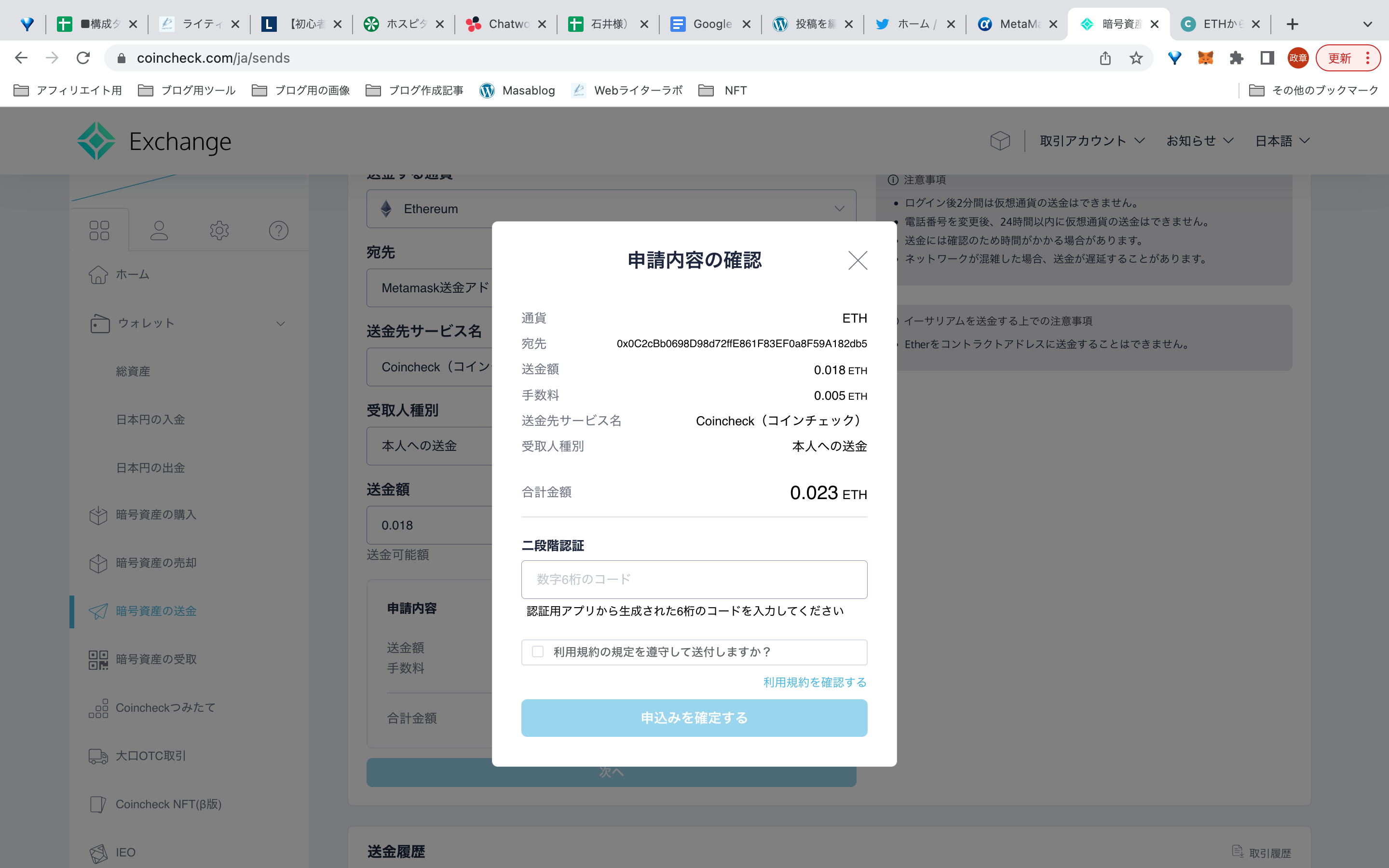Tick the 利用規約の規定を遵守して送付しますか checkbox
This screenshot has height=868, width=1389.
pyautogui.click(x=538, y=651)
